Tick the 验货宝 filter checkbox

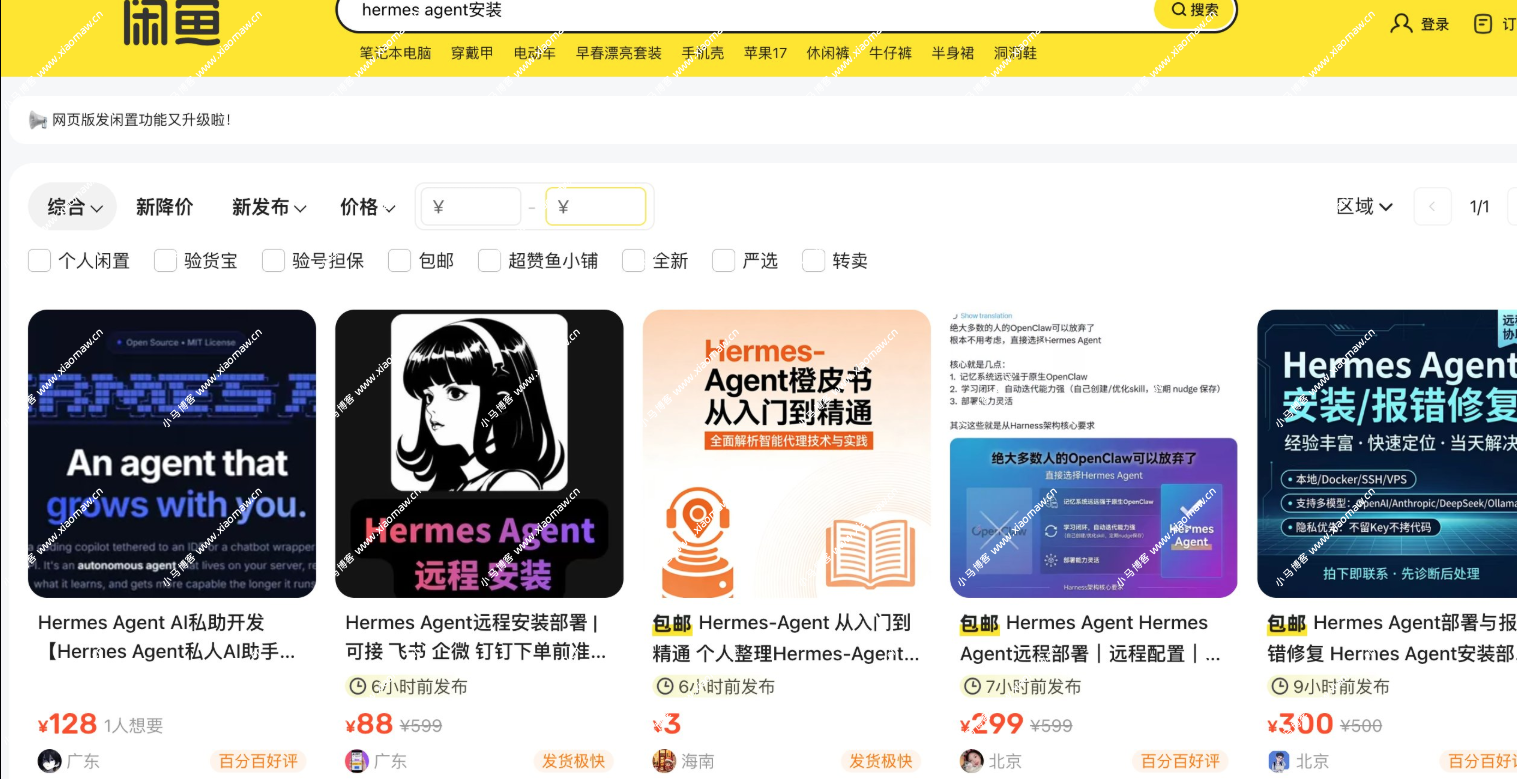[166, 261]
